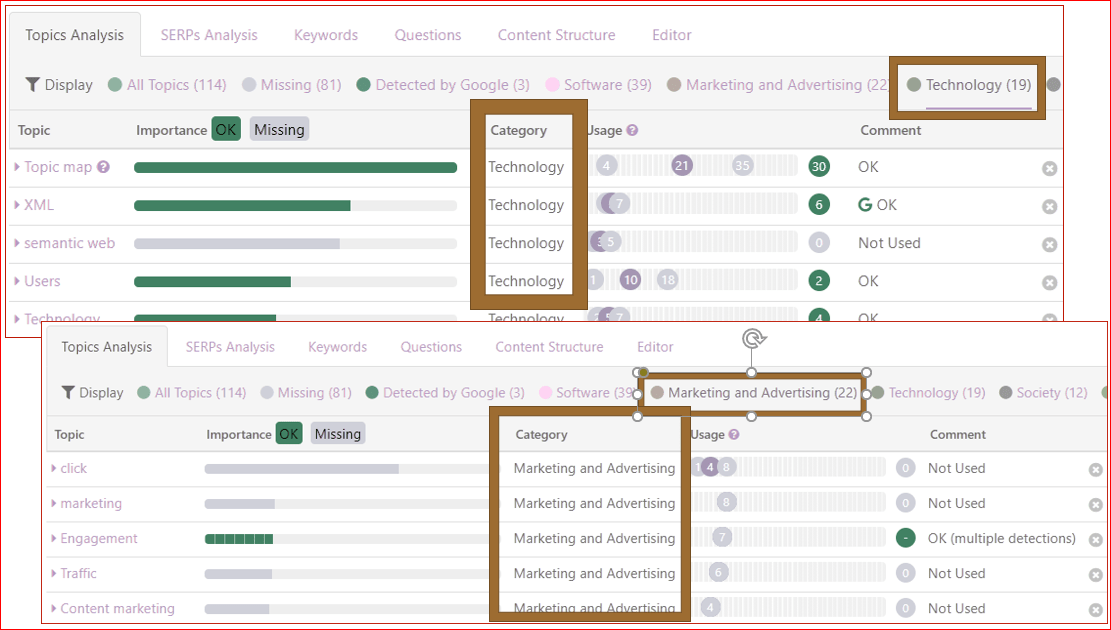Open the help icon beside Topic map
The height and width of the screenshot is (630, 1111).
[103, 167]
